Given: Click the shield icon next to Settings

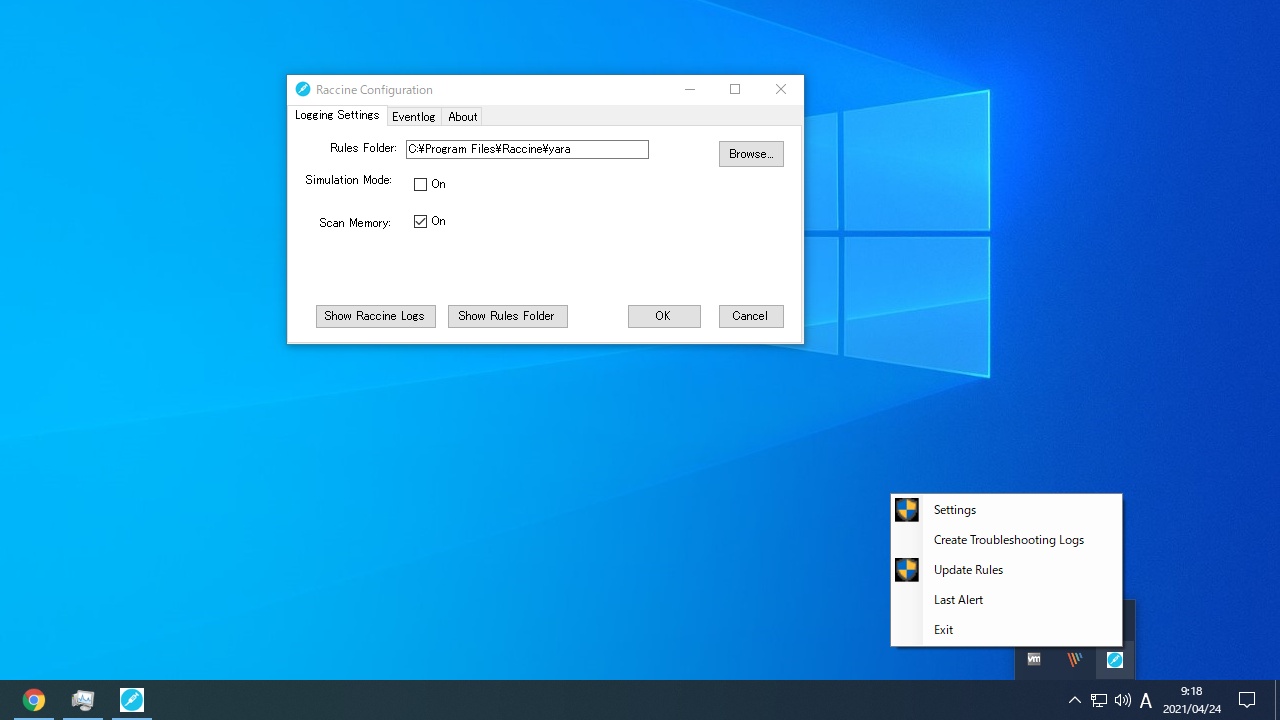Looking at the screenshot, I should 907,510.
